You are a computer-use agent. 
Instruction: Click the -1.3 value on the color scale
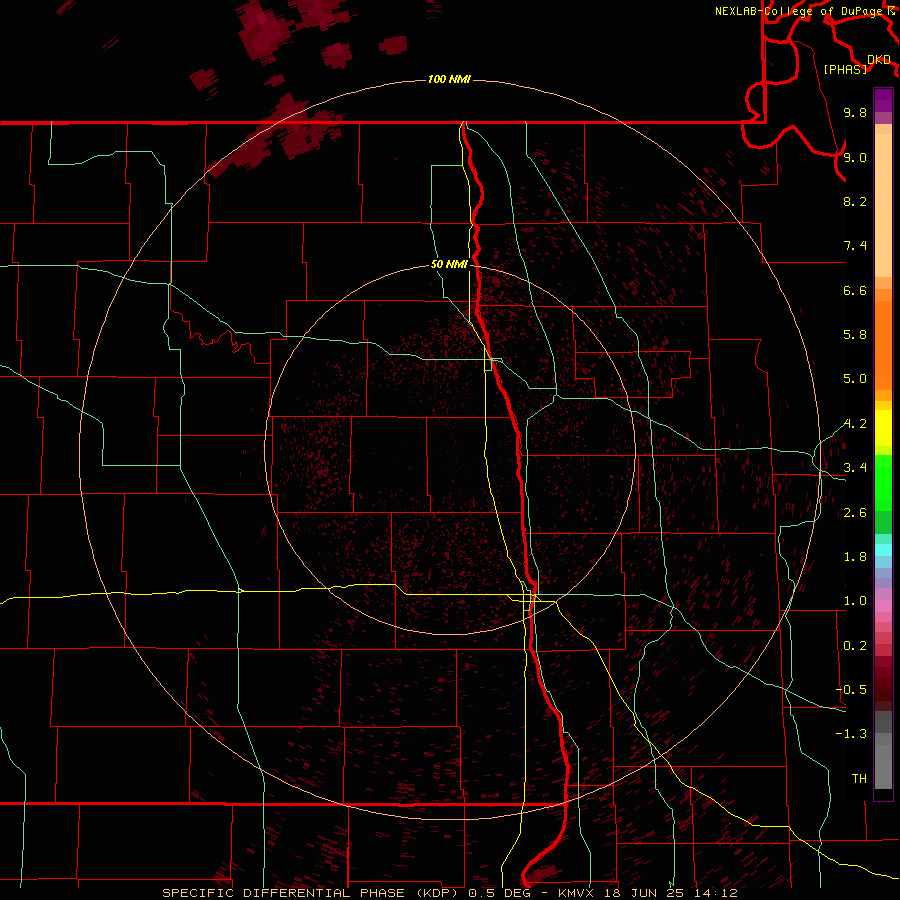852,734
